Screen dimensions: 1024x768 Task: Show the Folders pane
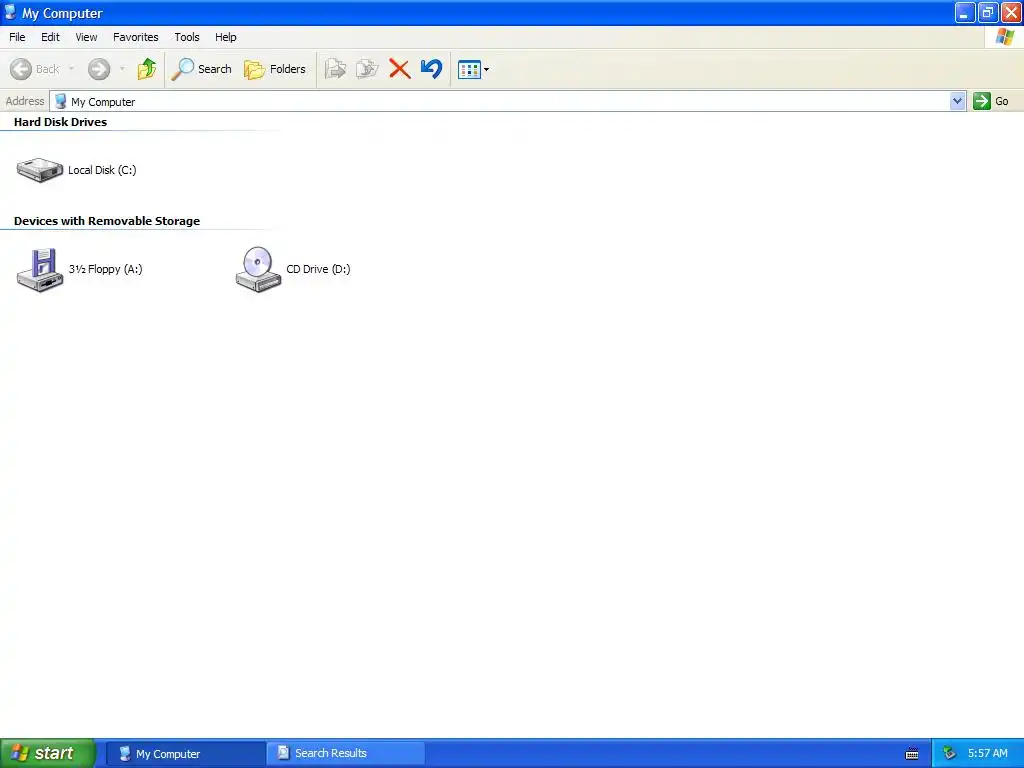pyautogui.click(x=275, y=69)
